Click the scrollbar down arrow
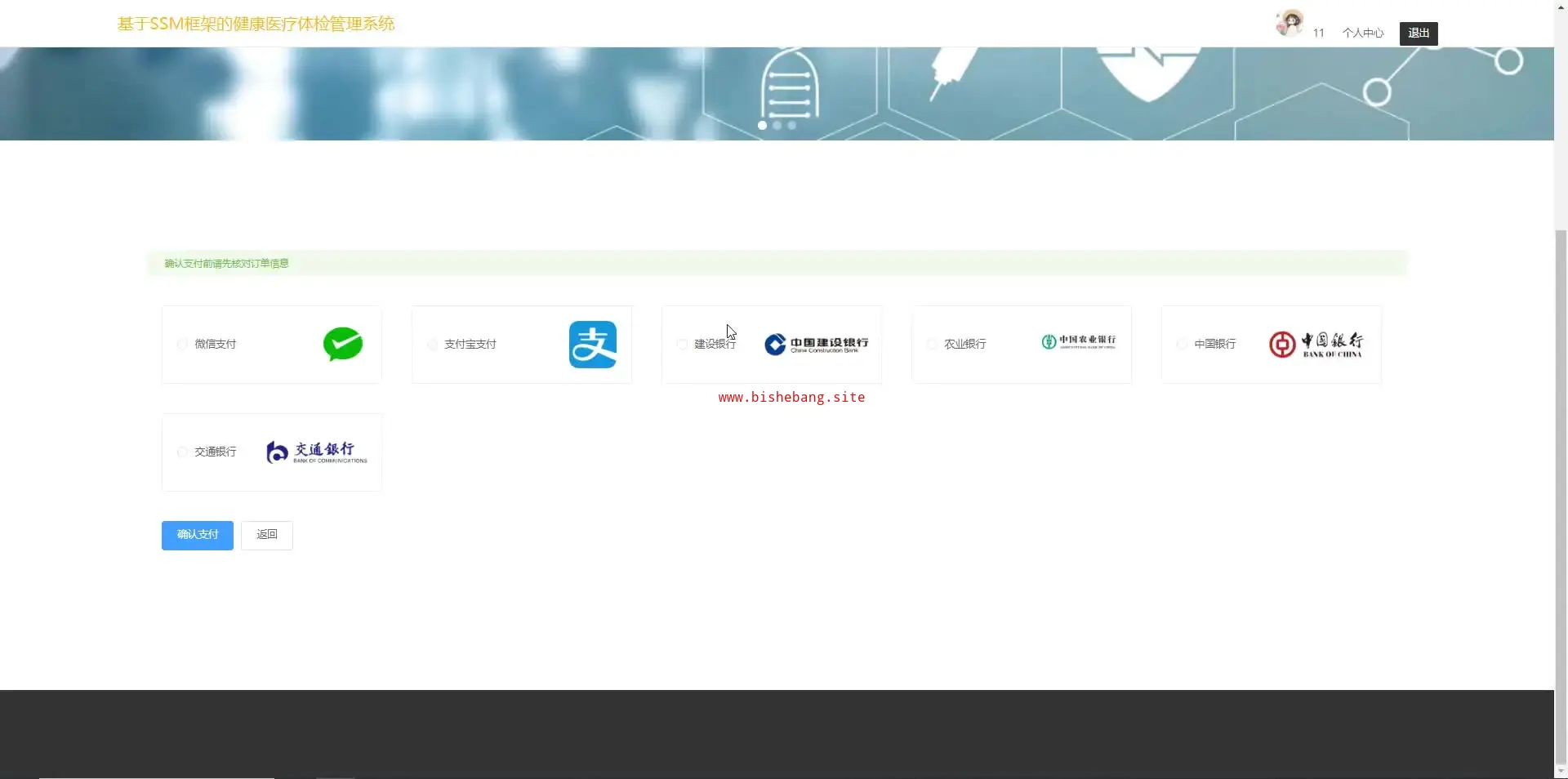 point(1561,772)
